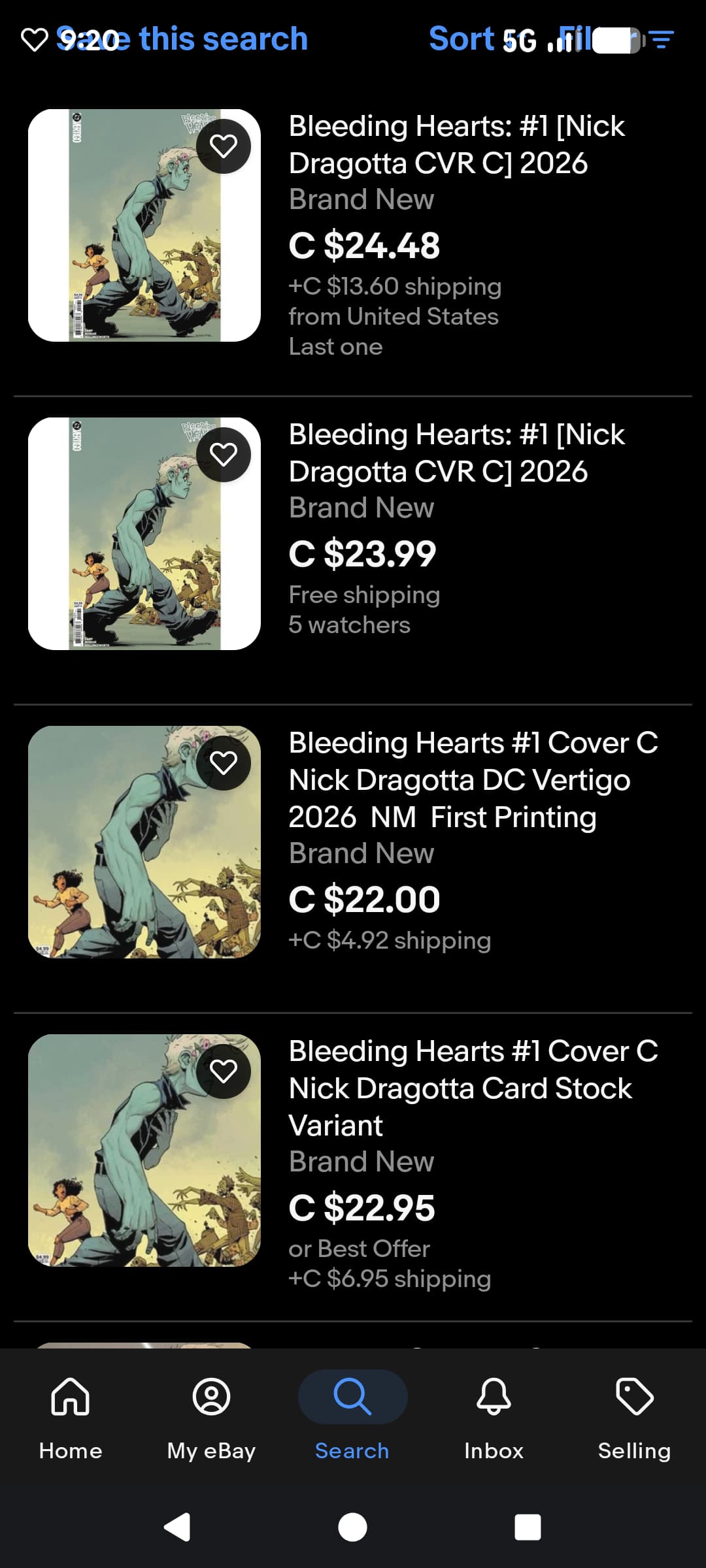Watch the Card Stock Variant listing
706x1568 pixels.
point(224,1071)
